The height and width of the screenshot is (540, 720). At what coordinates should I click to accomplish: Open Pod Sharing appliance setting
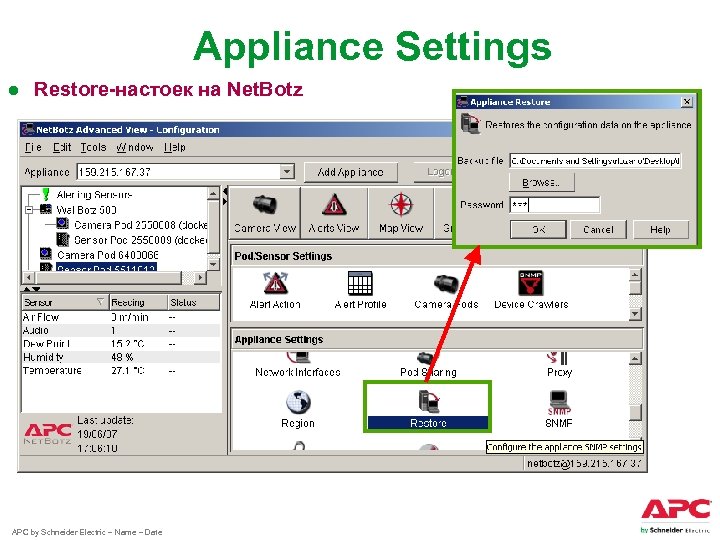pyautogui.click(x=428, y=366)
